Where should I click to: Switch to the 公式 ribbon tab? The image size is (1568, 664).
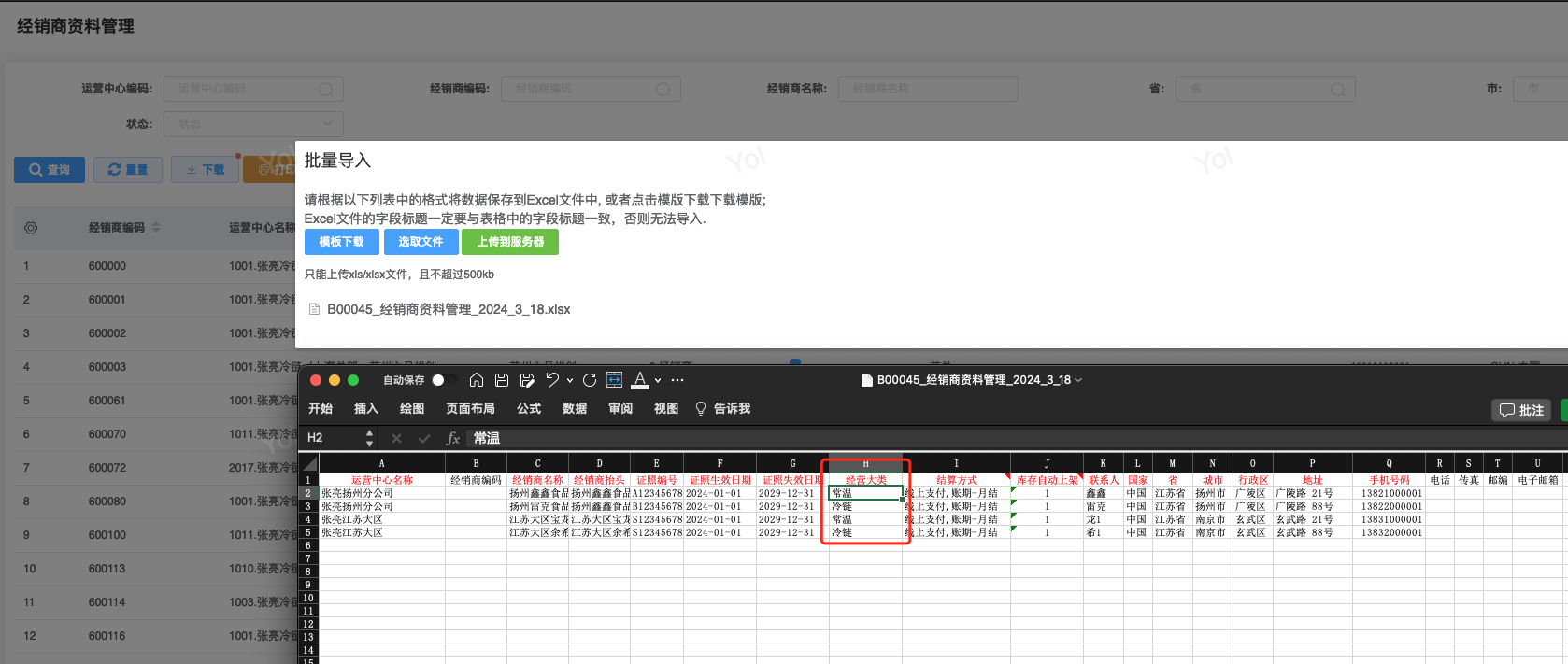(x=529, y=409)
